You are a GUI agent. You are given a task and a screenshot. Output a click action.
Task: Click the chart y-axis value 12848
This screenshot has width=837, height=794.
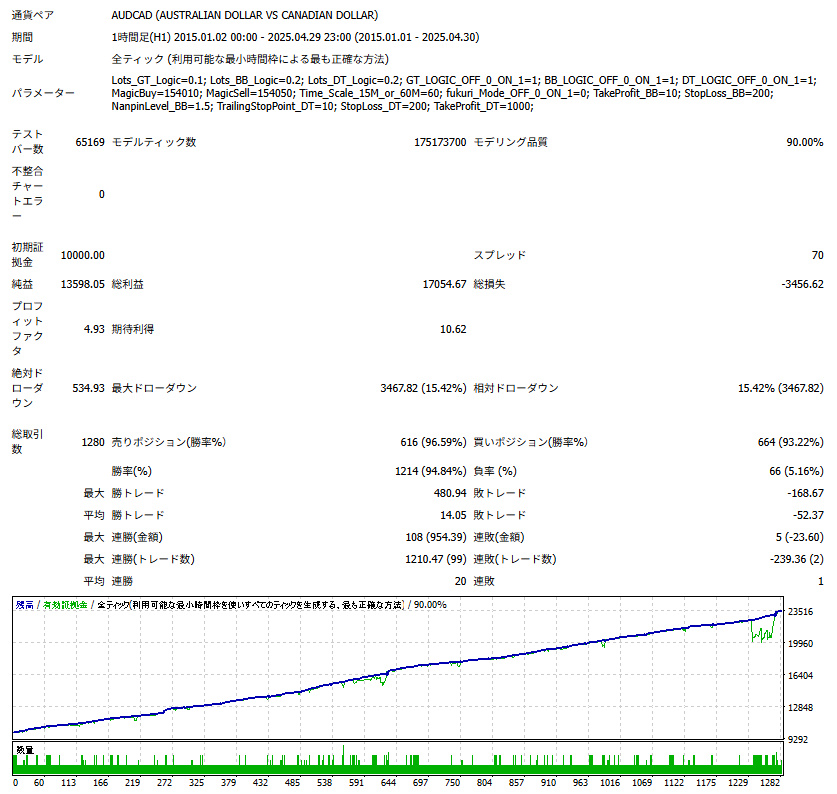tap(801, 707)
